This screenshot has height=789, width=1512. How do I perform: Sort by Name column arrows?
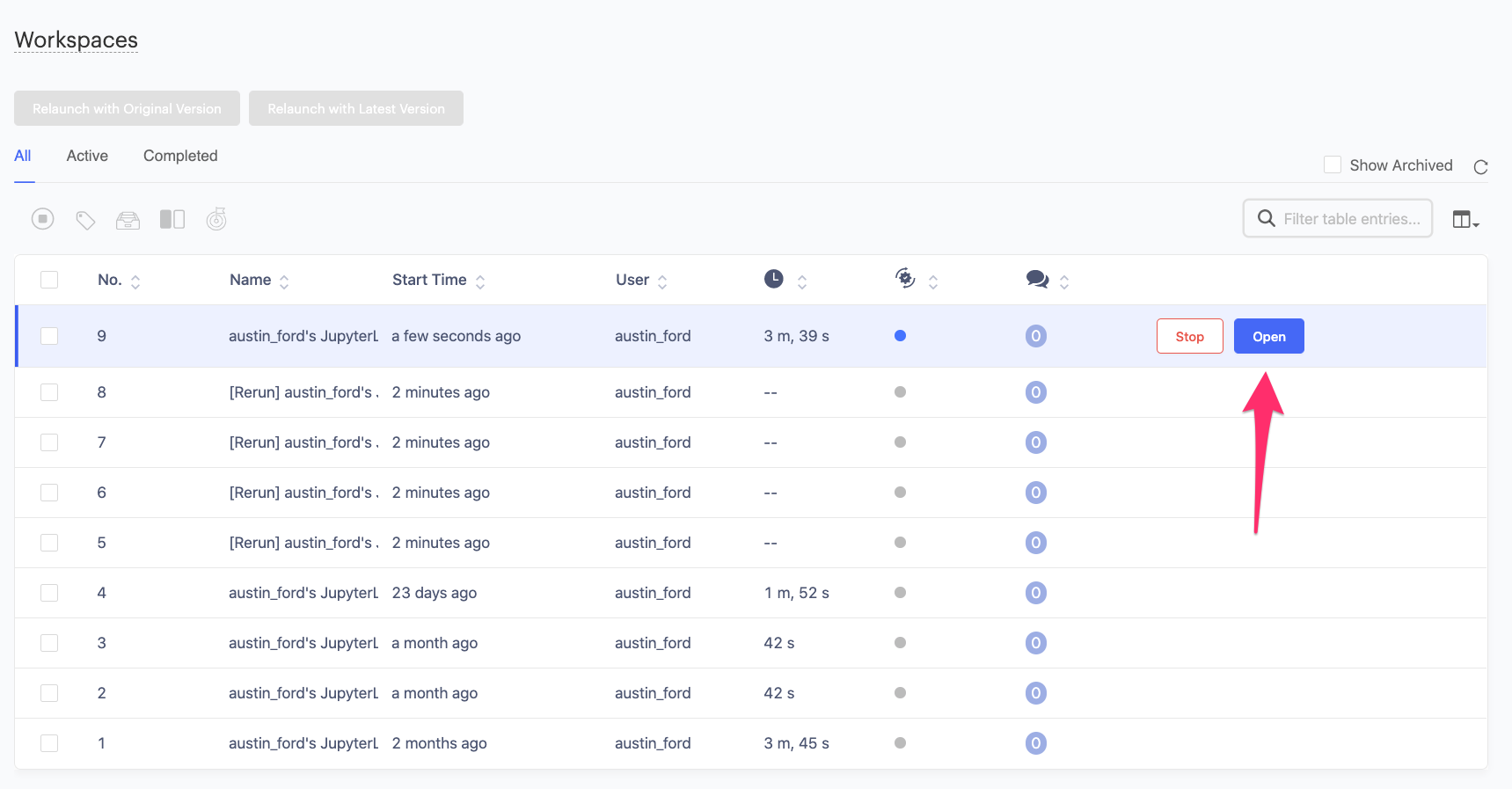point(284,281)
